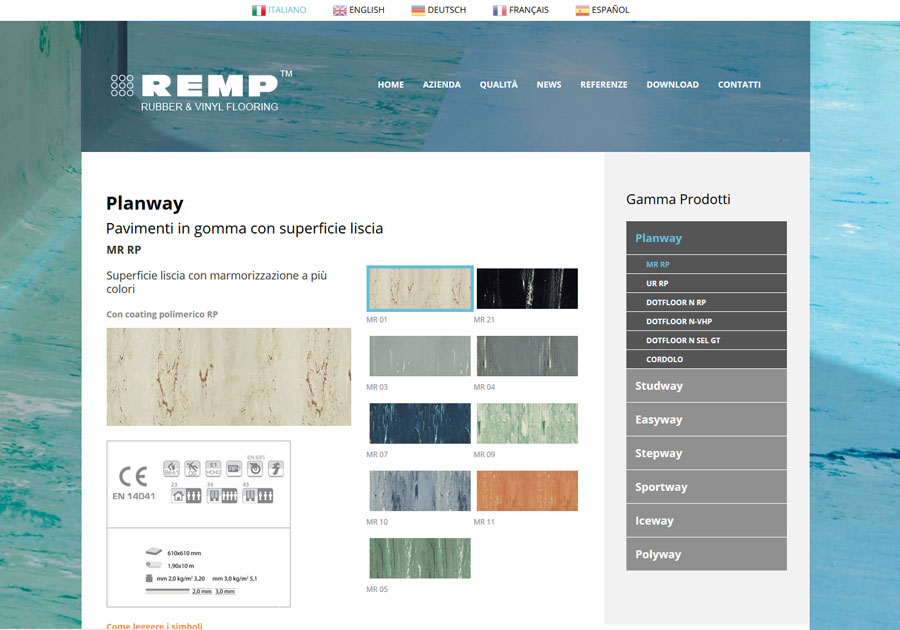
Task: Click the fire reaction class symbol
Action: (x=171, y=468)
